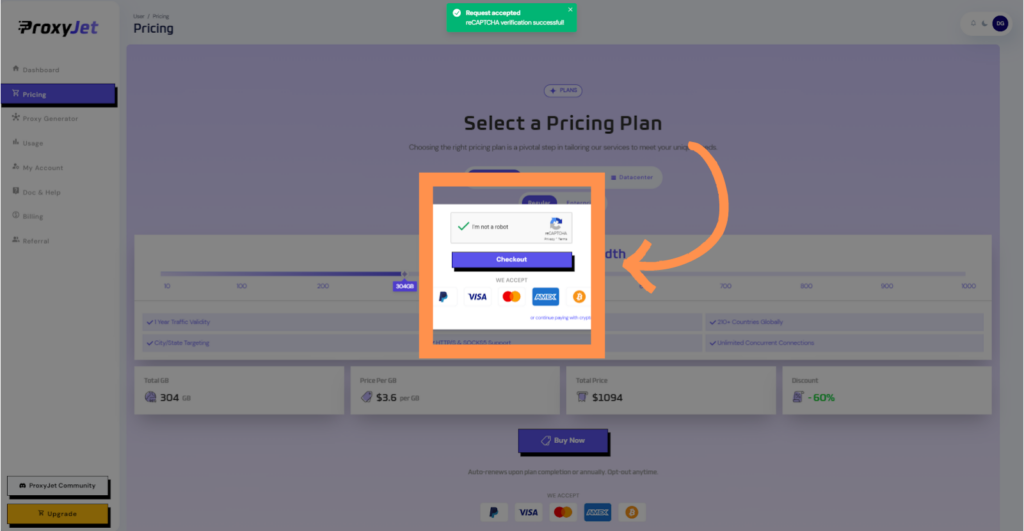The width and height of the screenshot is (1024, 531).
Task: Switch to the Datacenter plan tab
Action: [632, 178]
